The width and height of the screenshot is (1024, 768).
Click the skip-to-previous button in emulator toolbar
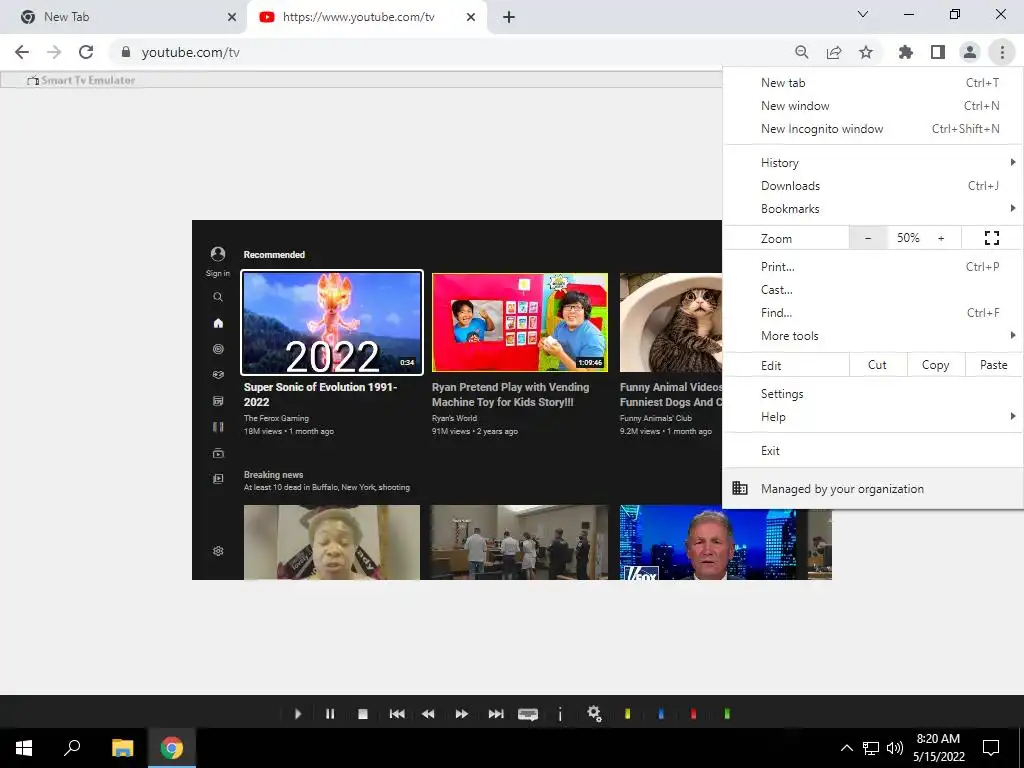coord(396,714)
